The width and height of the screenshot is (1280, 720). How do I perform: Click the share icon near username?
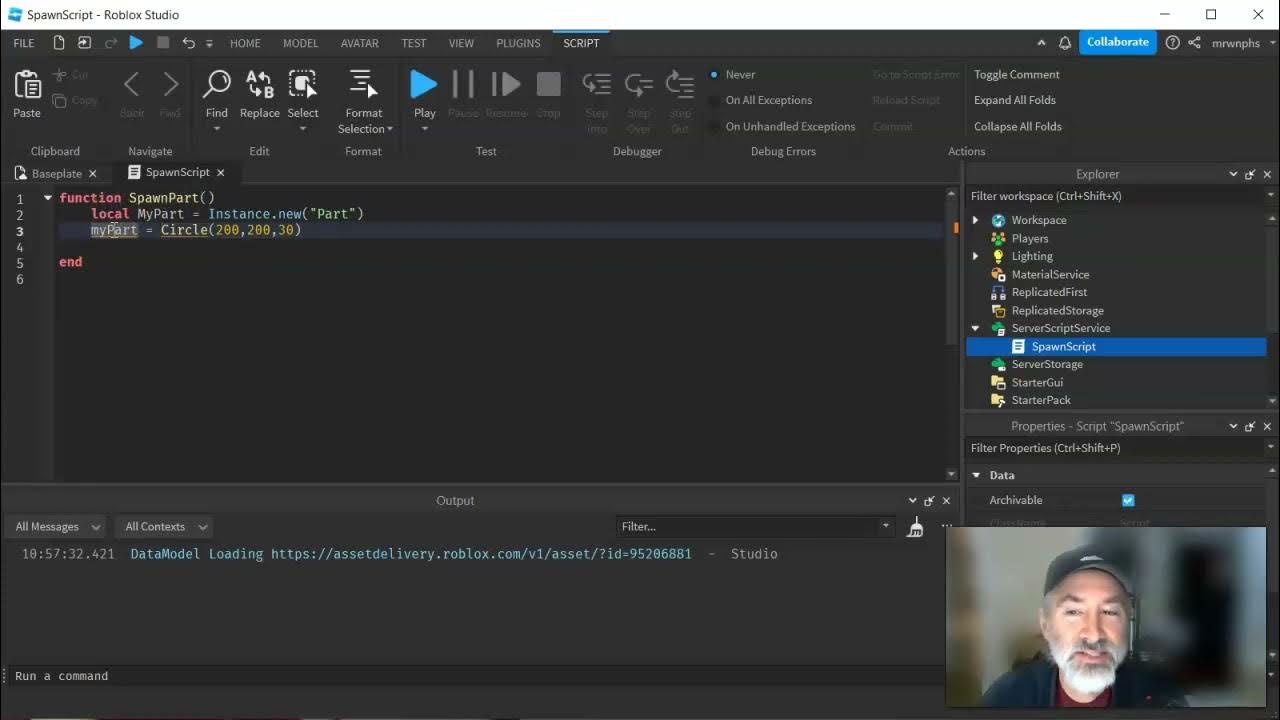(x=1195, y=43)
